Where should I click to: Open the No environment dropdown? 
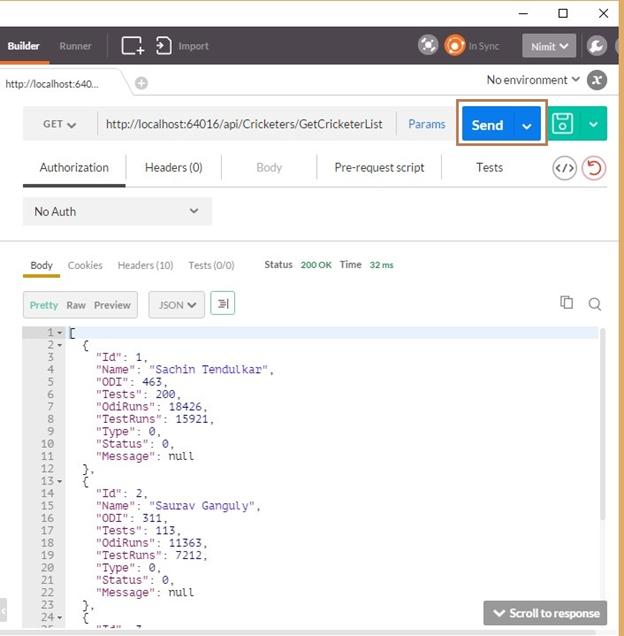[533, 80]
